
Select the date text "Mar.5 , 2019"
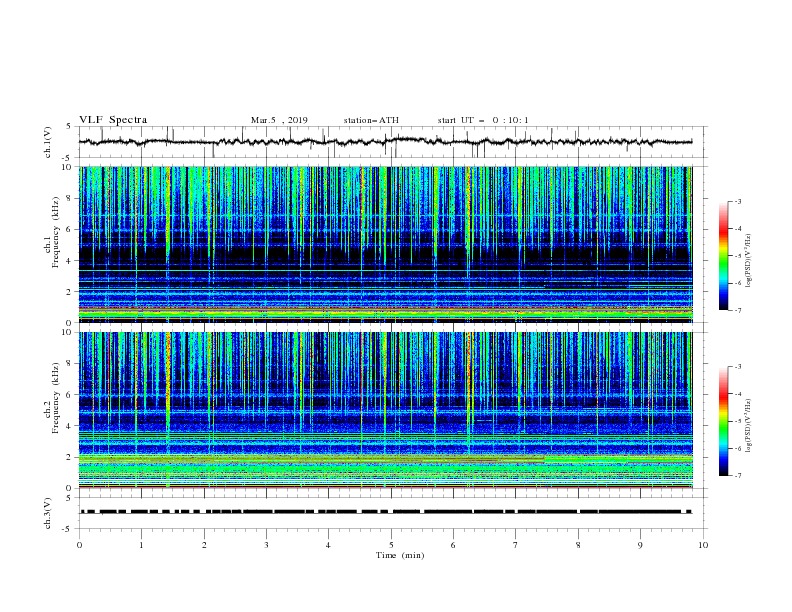tap(279, 120)
